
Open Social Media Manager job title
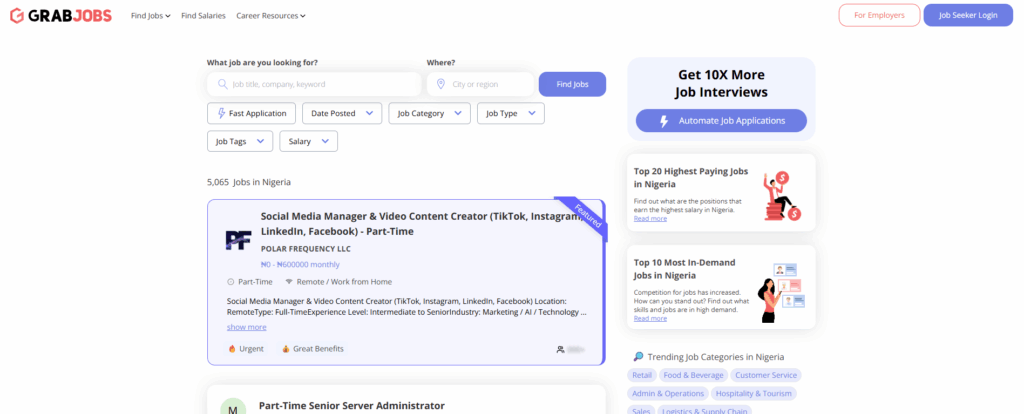[x=422, y=223]
